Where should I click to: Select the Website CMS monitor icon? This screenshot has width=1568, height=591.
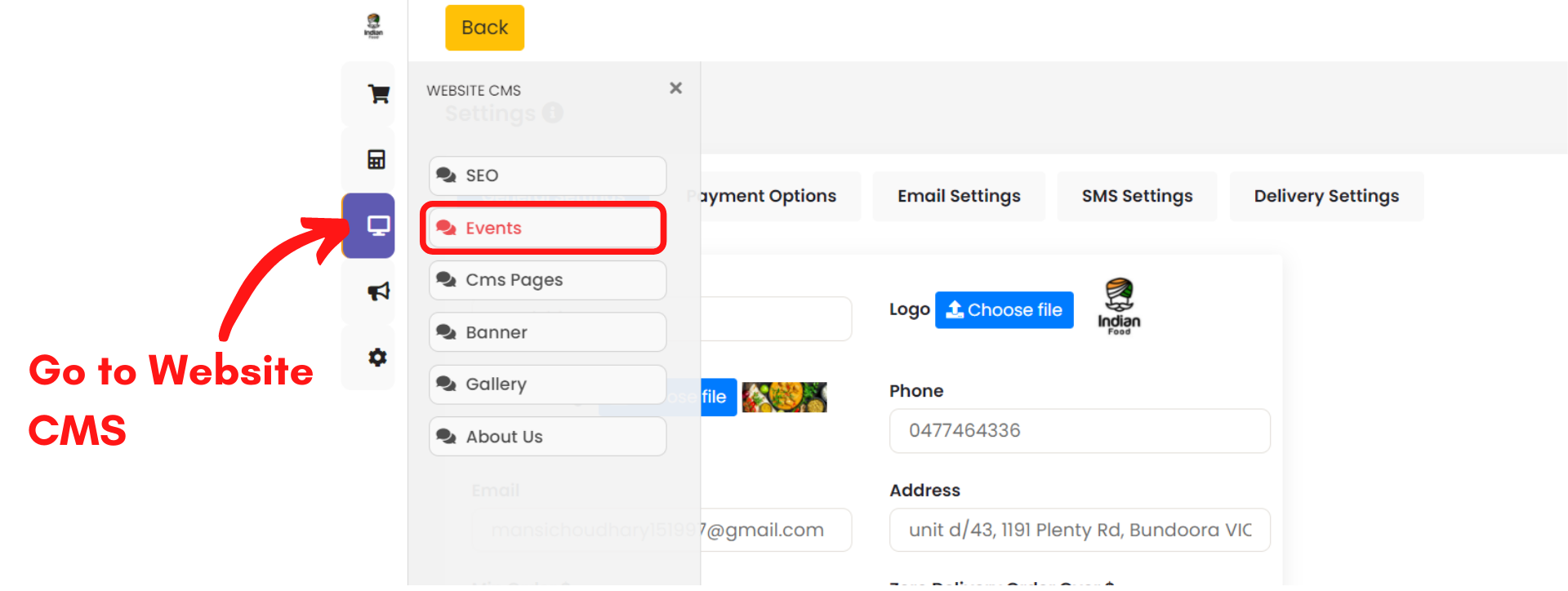(377, 225)
